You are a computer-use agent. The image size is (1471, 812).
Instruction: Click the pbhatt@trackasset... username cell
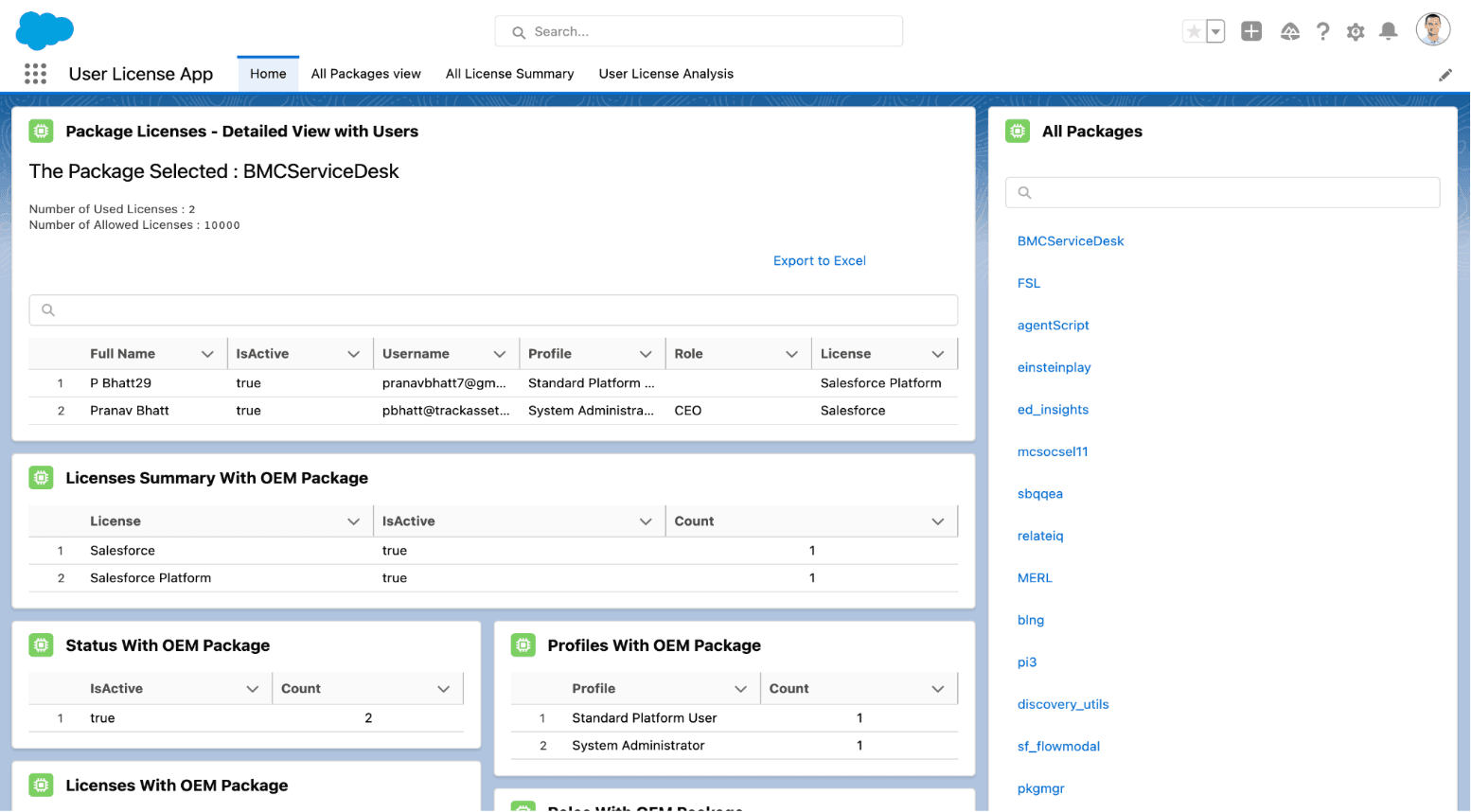coord(446,411)
